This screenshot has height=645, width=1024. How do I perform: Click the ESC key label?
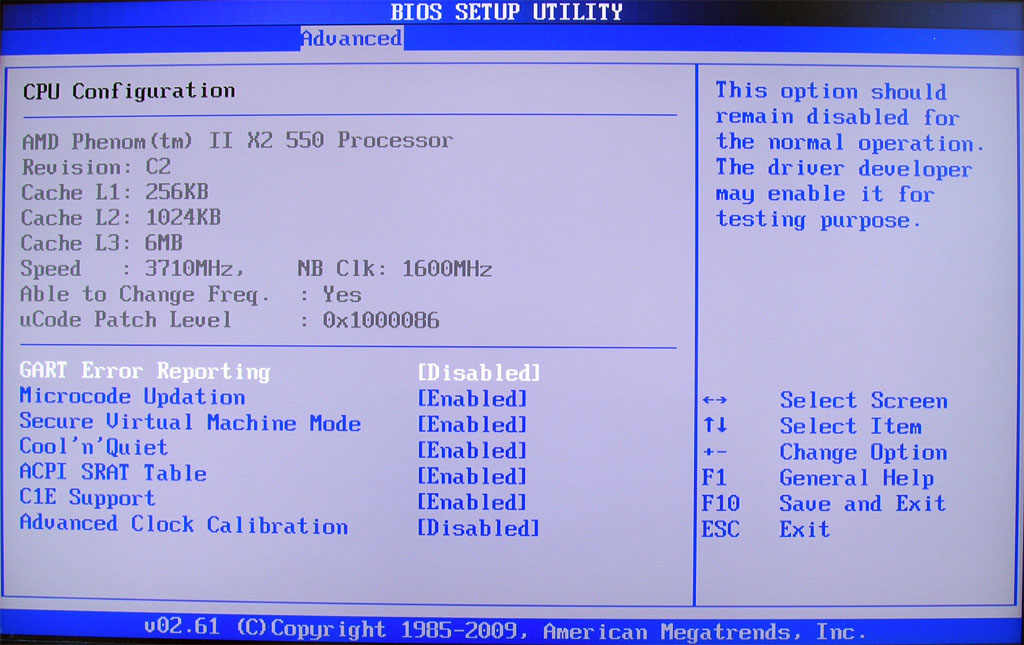(720, 529)
